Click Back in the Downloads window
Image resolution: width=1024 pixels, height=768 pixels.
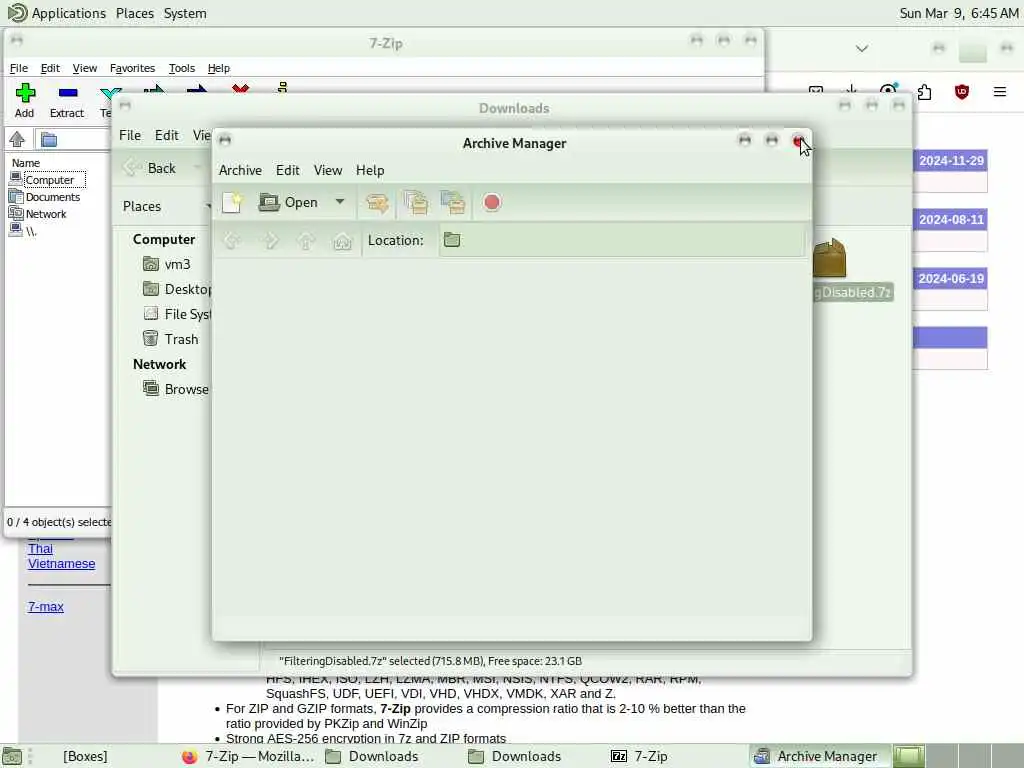(x=150, y=168)
